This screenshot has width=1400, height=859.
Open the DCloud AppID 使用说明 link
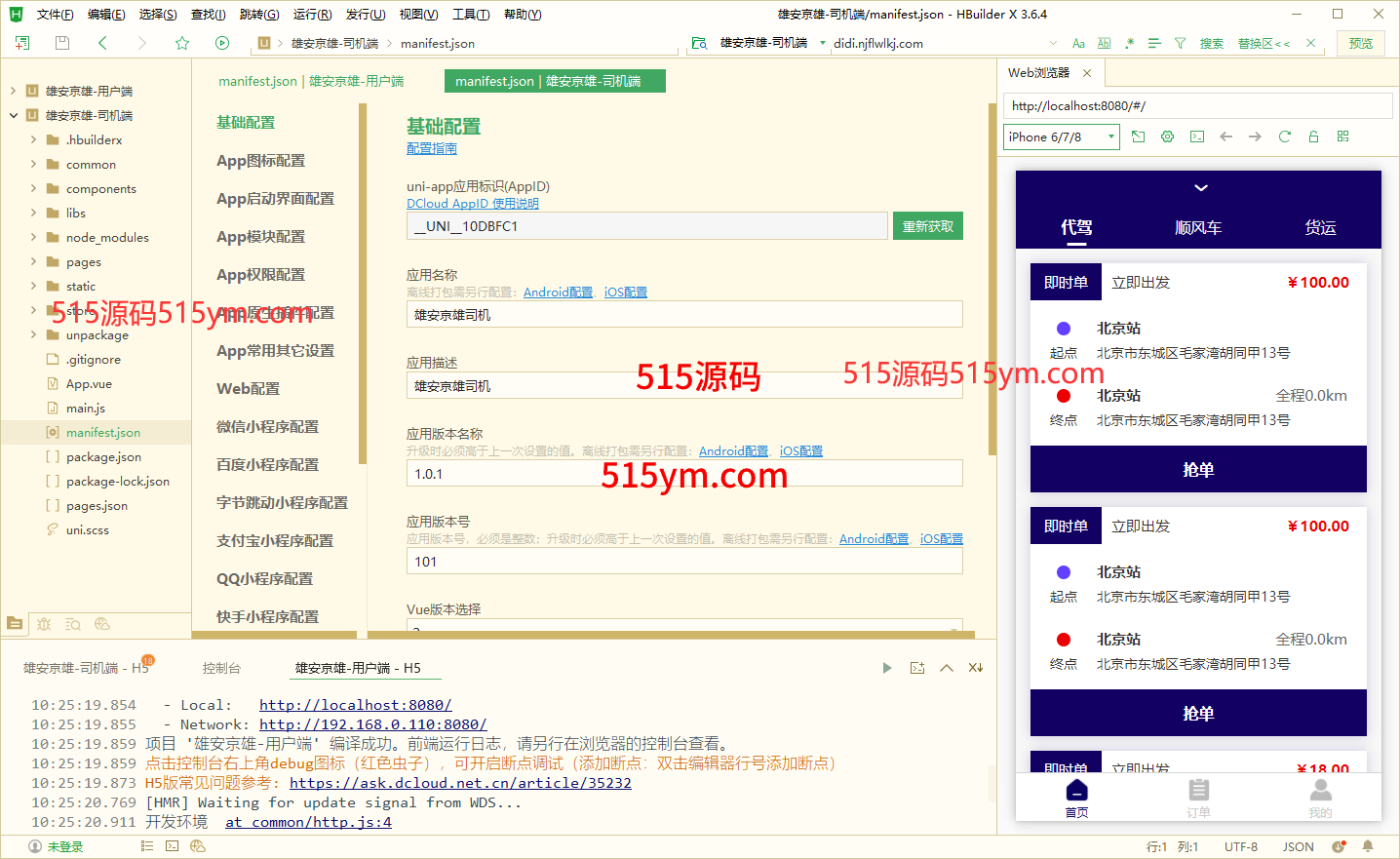(472, 204)
